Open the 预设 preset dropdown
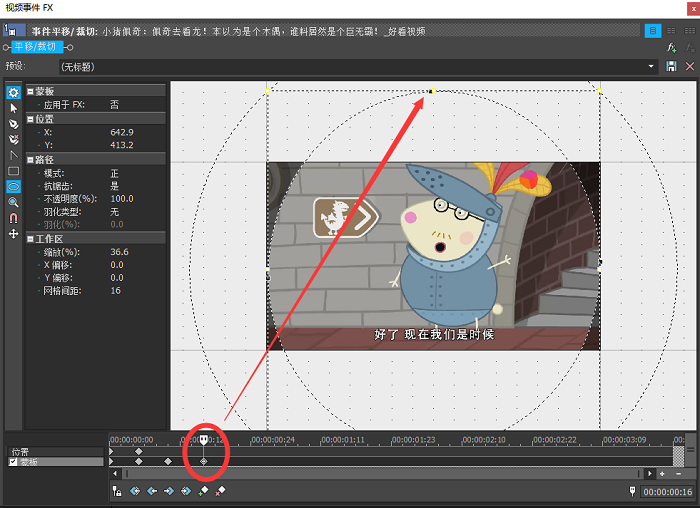Viewport: 700px width, 508px height. pos(651,67)
